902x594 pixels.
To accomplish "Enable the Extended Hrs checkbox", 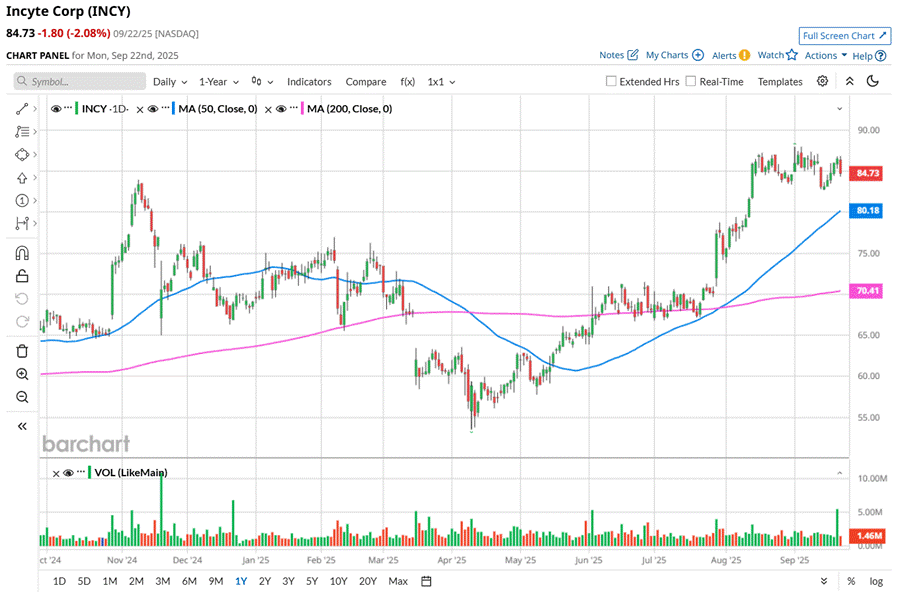I will tap(611, 82).
